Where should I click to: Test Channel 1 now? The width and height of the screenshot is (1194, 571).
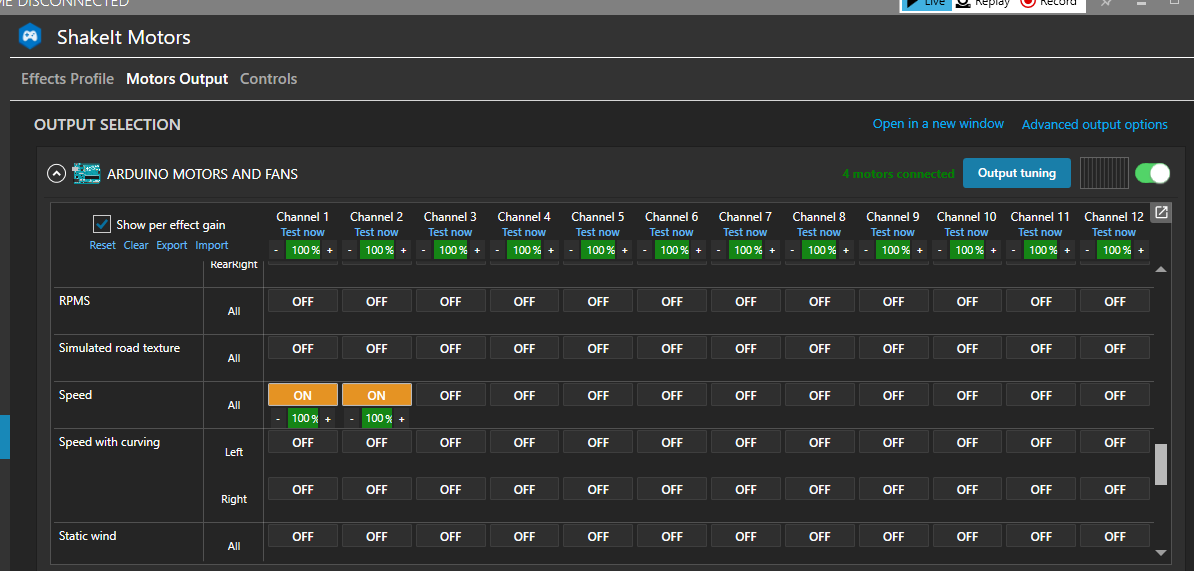coord(302,232)
